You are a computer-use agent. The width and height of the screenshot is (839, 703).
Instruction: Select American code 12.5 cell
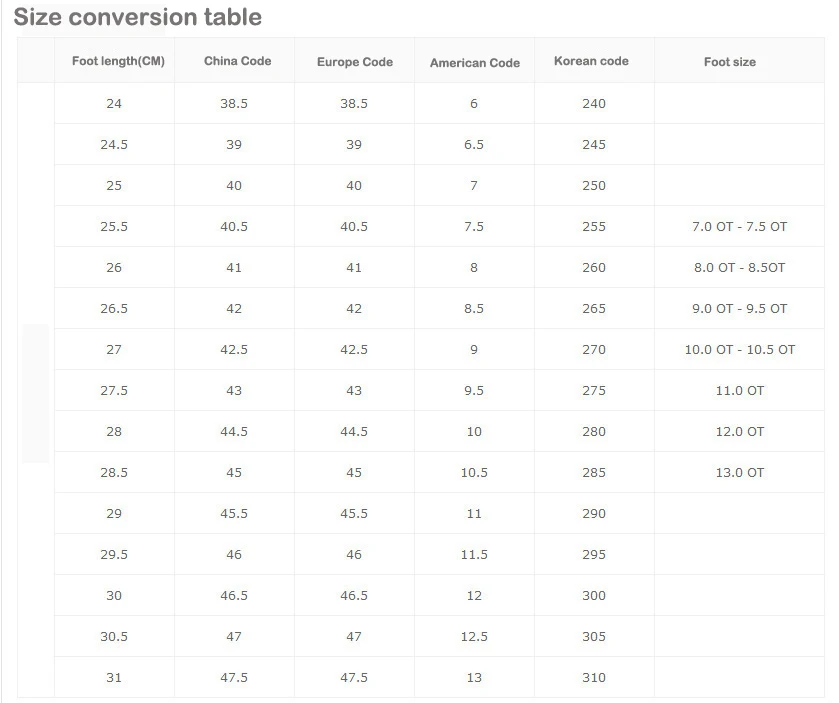474,637
